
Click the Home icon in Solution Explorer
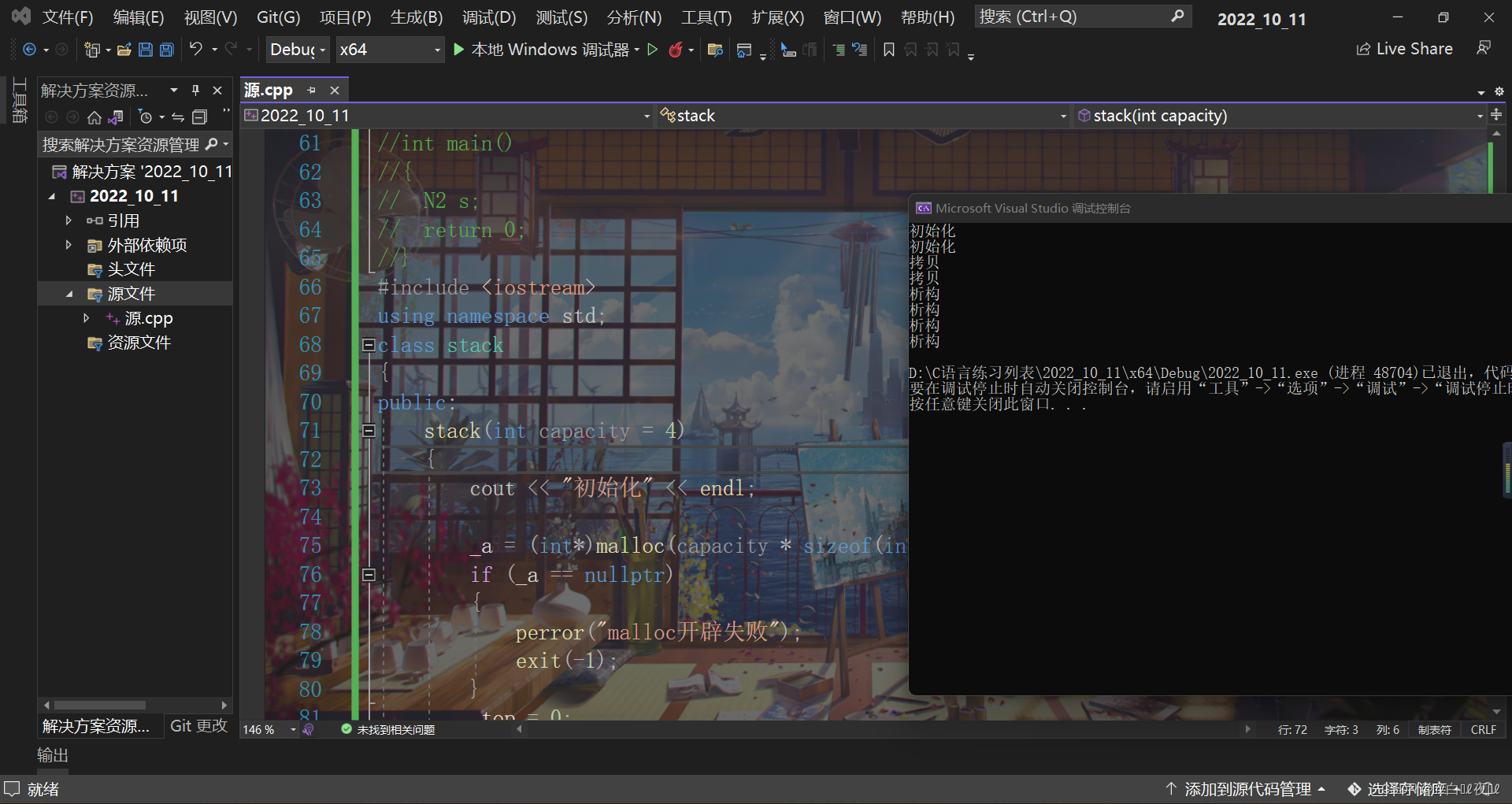pyautogui.click(x=94, y=117)
